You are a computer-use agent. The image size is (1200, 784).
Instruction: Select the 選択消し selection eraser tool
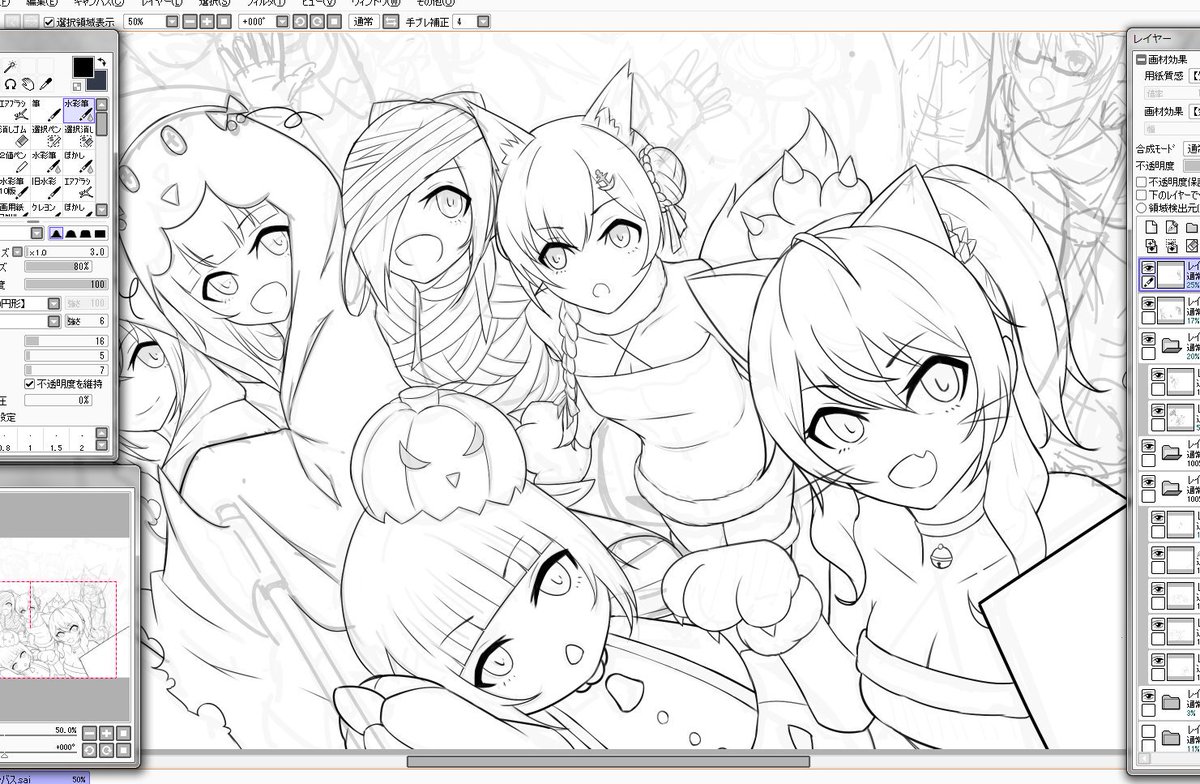coord(78,137)
